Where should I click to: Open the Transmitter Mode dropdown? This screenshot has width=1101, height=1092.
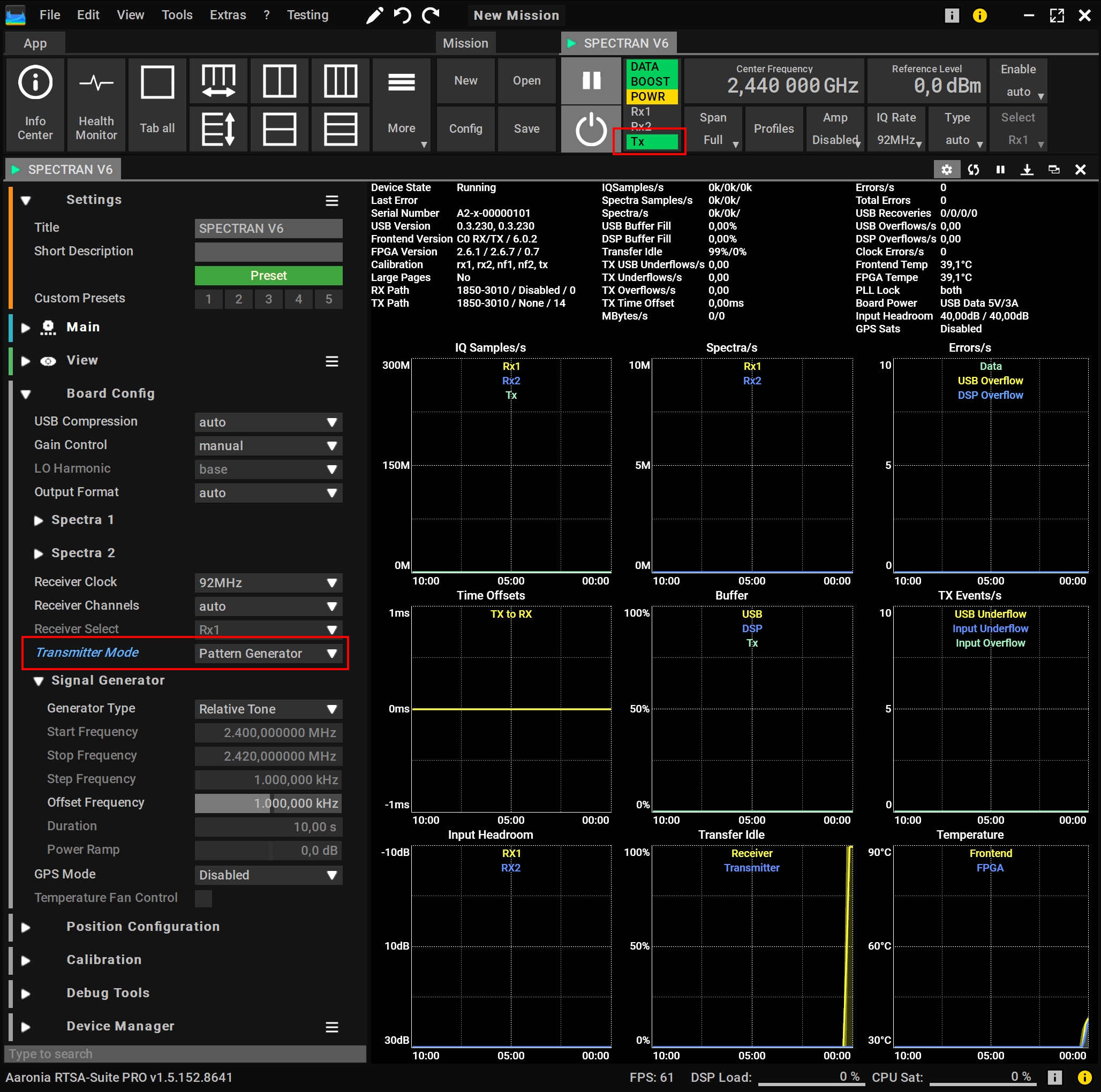tap(268, 654)
